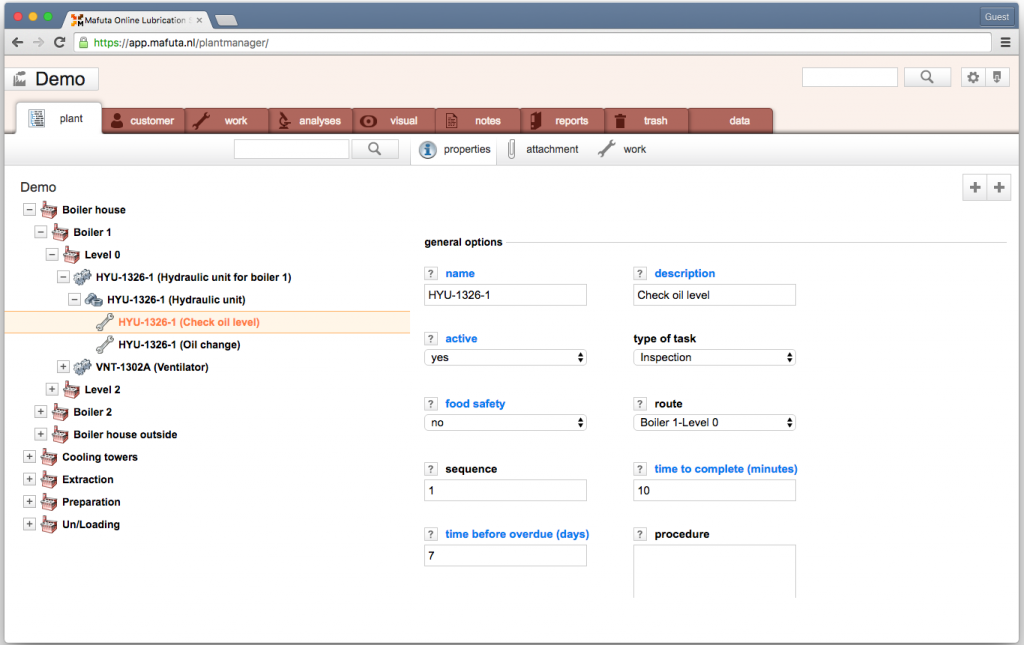Click the help icon beside the name field
Screen dimensions: 1024x645
[431, 273]
